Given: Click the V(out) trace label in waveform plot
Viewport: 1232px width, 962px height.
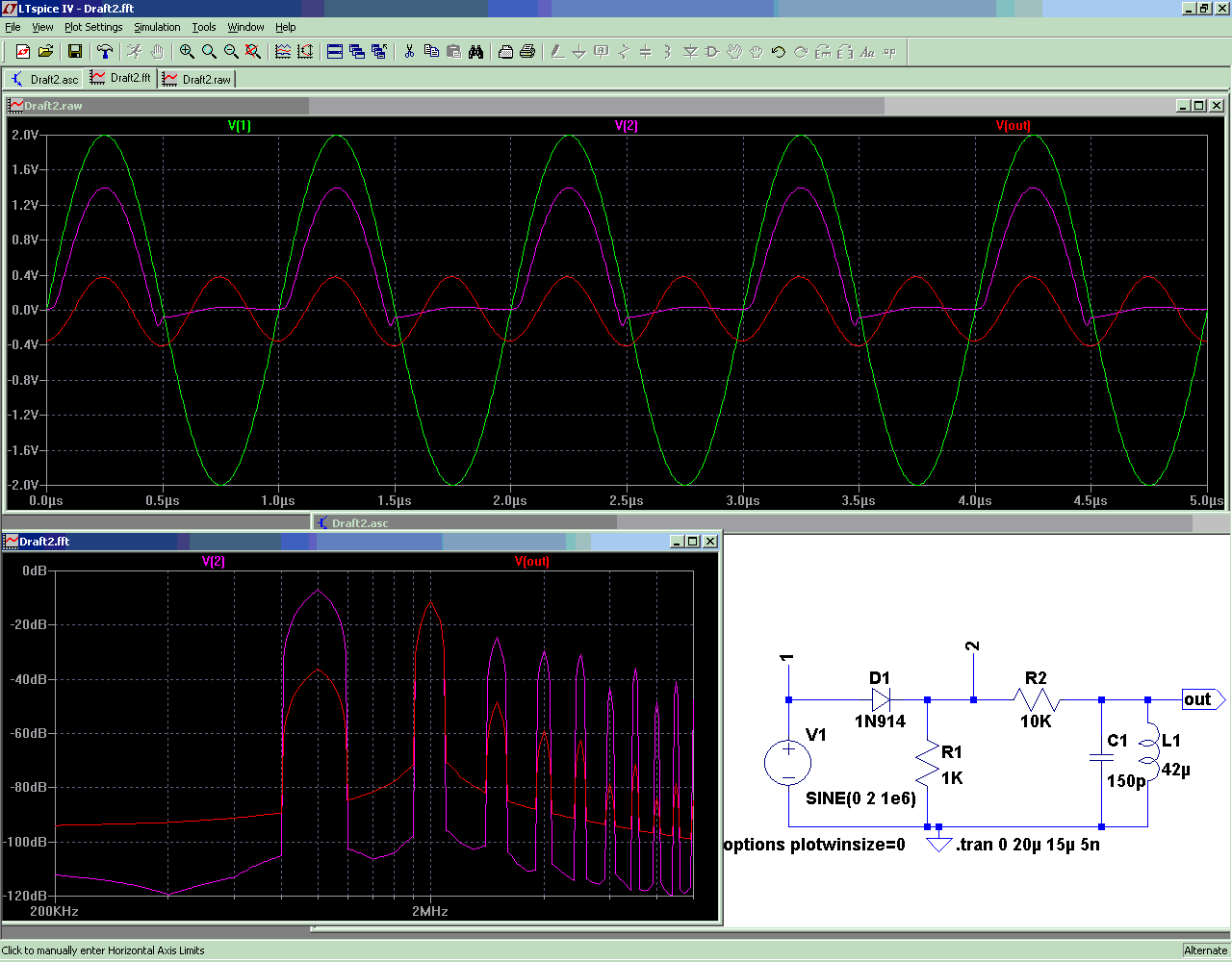Looking at the screenshot, I should pos(1013,126).
